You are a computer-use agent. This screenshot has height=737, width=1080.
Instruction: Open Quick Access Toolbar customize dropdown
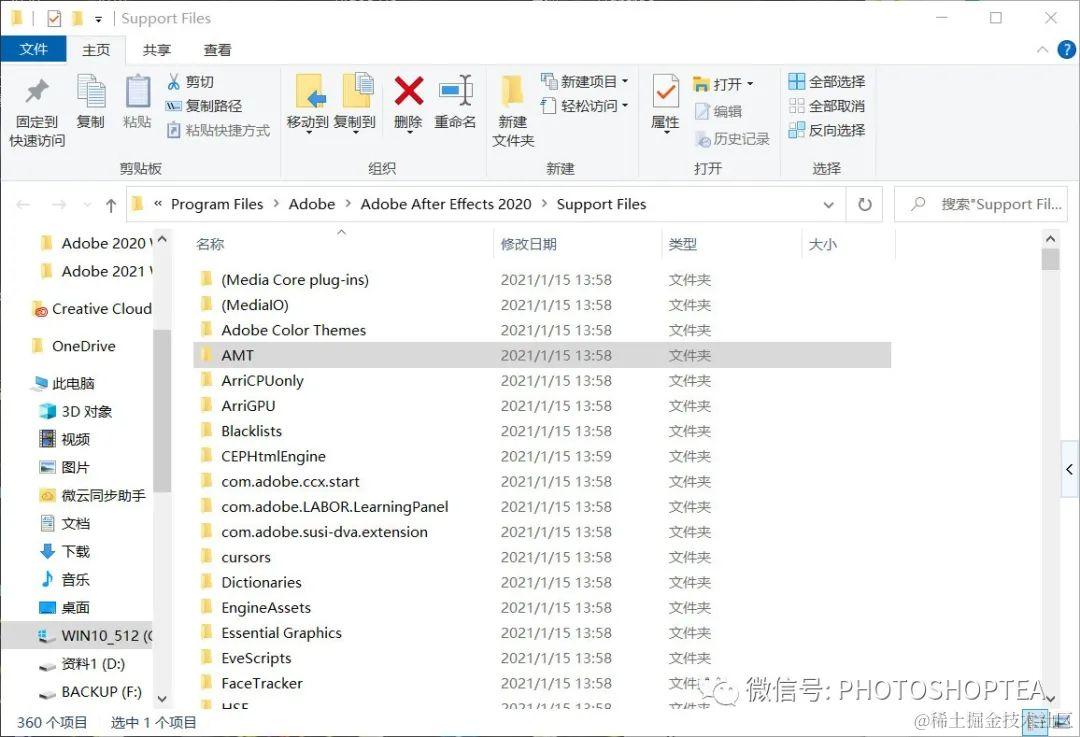coord(98,19)
